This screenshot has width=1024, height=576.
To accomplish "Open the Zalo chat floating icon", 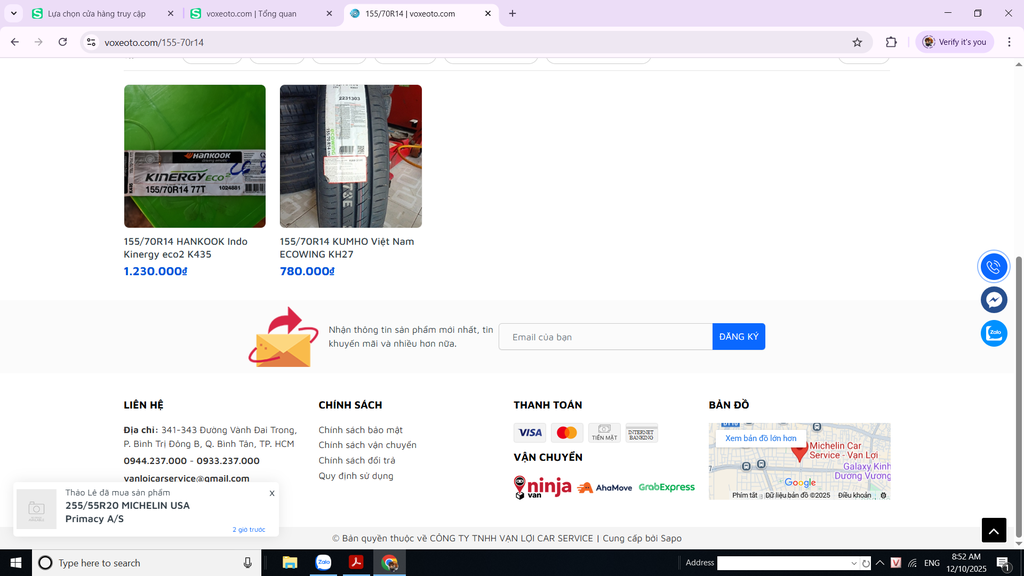I will click(x=993, y=333).
